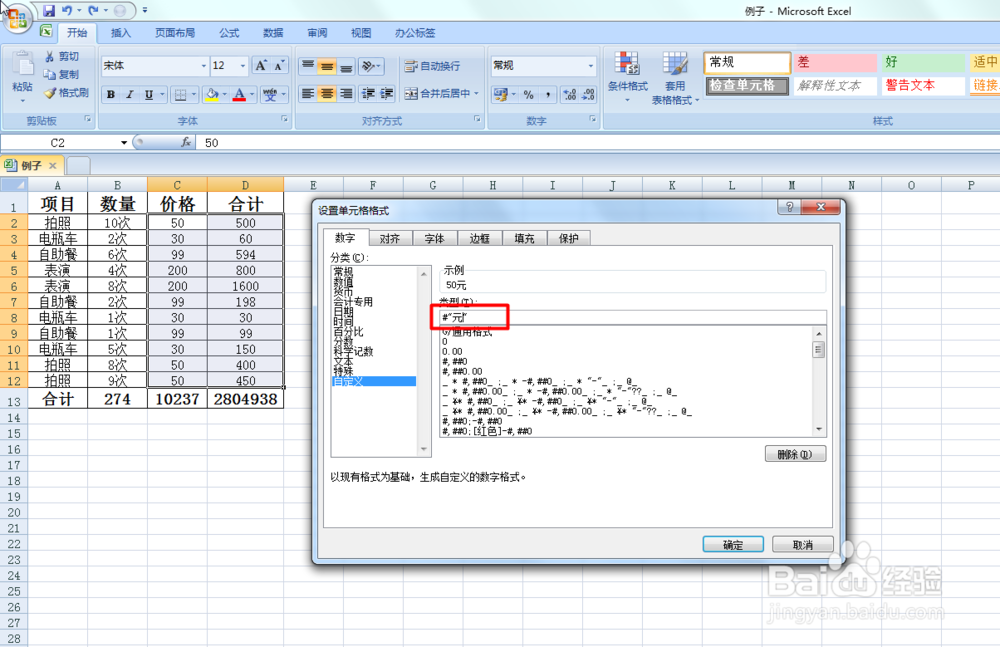1000x647 pixels.
Task: Apply comma style
Action: click(547, 94)
